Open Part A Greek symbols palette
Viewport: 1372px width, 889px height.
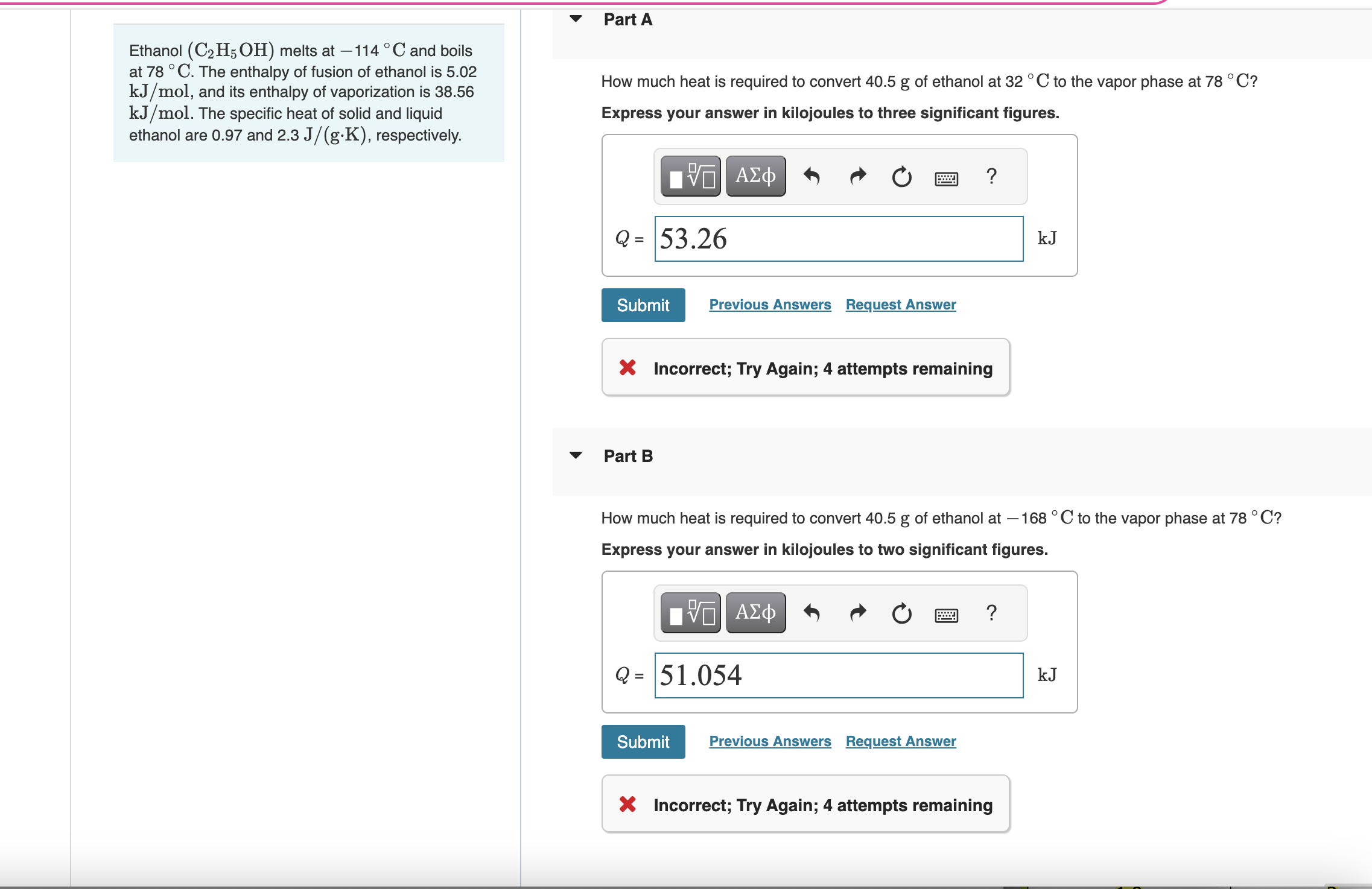[x=755, y=177]
